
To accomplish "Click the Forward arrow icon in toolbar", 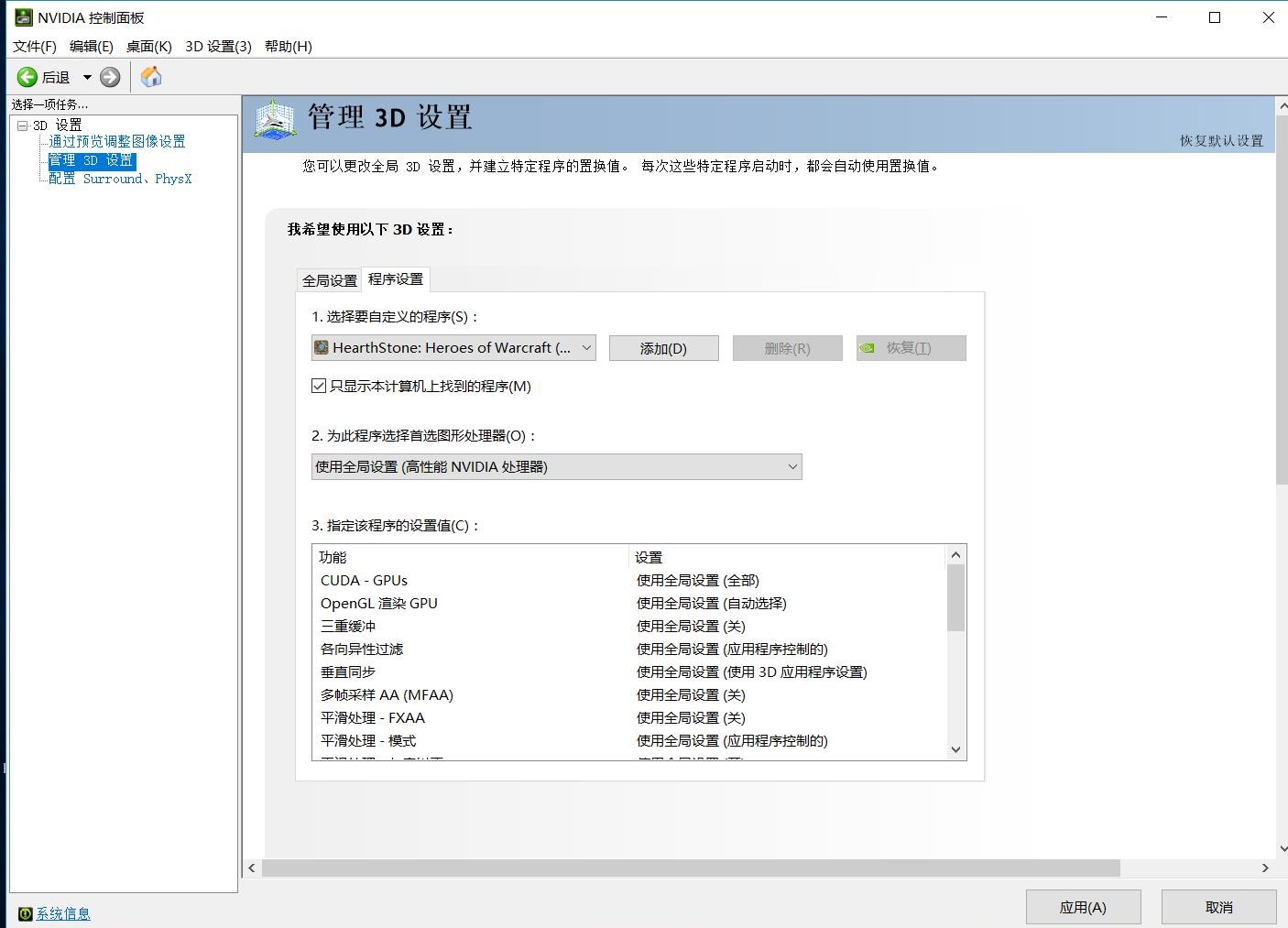I will coord(110,77).
